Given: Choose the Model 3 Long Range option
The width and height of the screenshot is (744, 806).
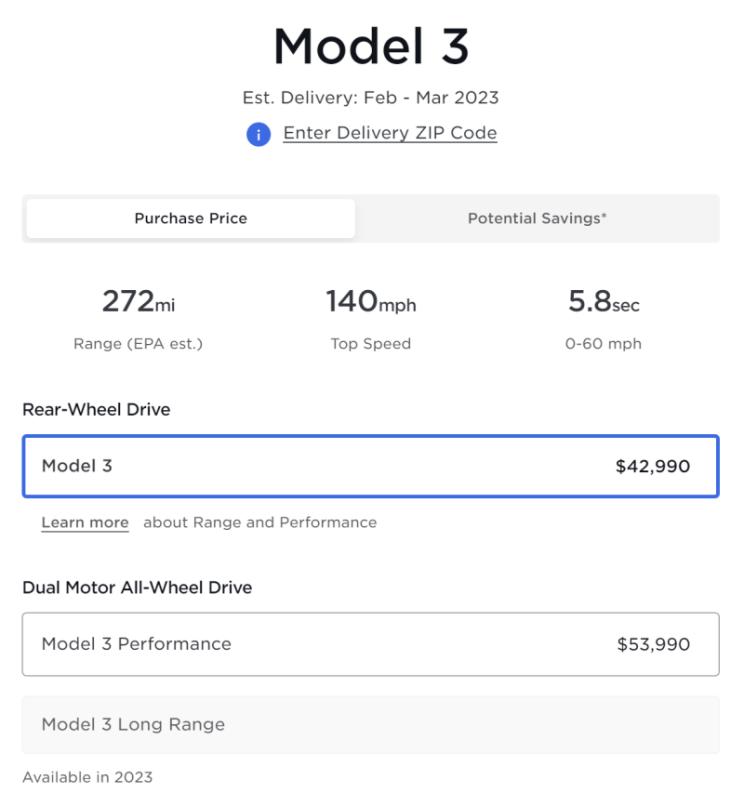Looking at the screenshot, I should pos(370,724).
